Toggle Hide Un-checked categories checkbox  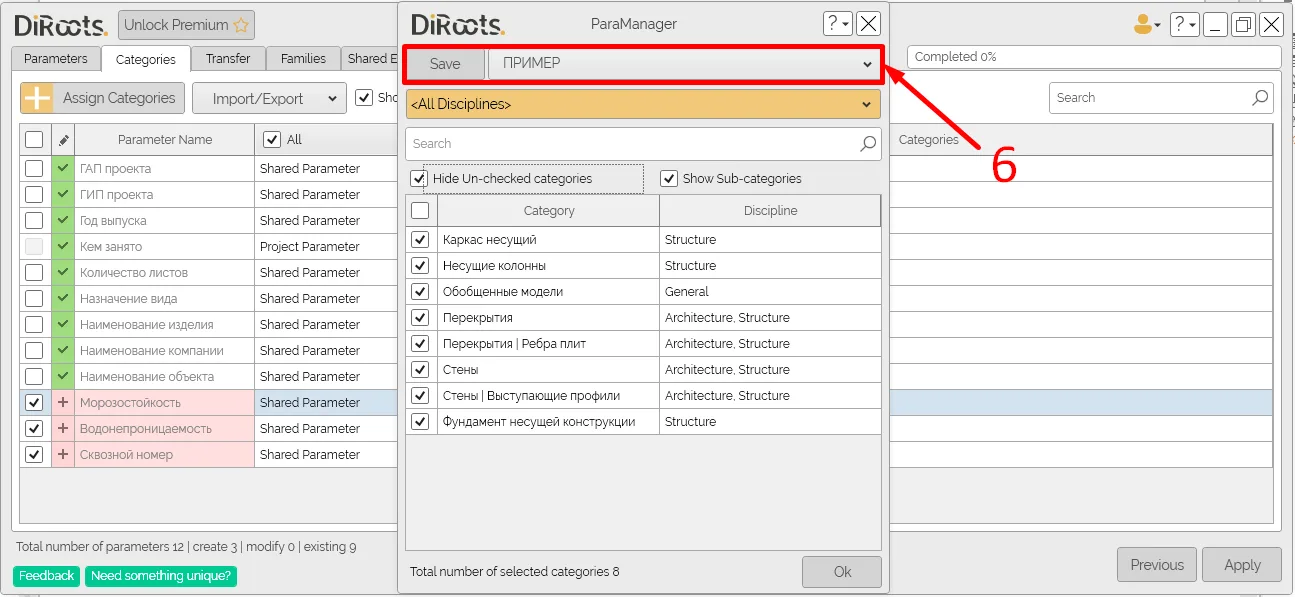(x=419, y=179)
